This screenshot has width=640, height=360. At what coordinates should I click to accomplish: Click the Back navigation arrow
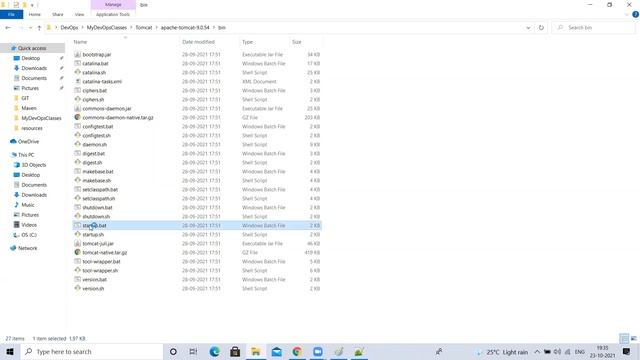coord(8,28)
